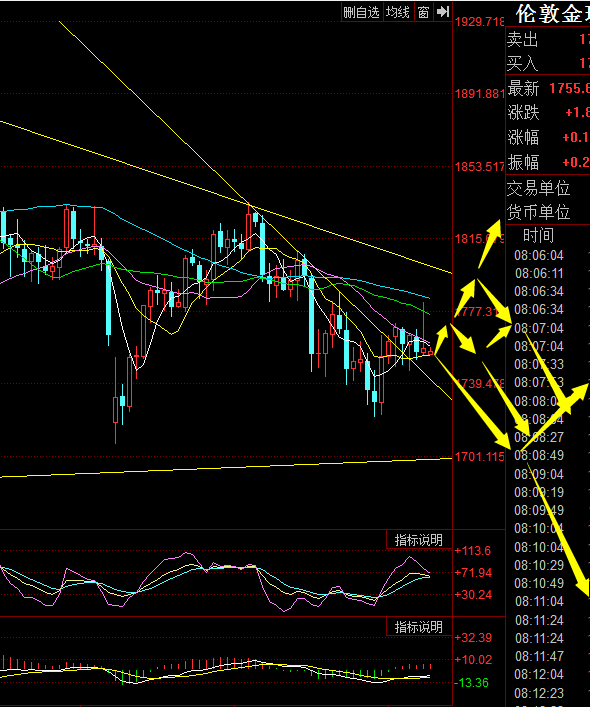Click the 涨幅 percent change label
Viewport: 590px width, 707px height.
click(x=523, y=137)
